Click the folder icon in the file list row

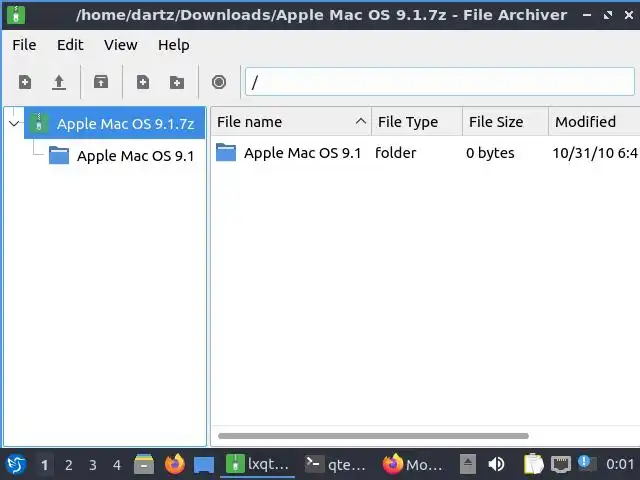226,153
